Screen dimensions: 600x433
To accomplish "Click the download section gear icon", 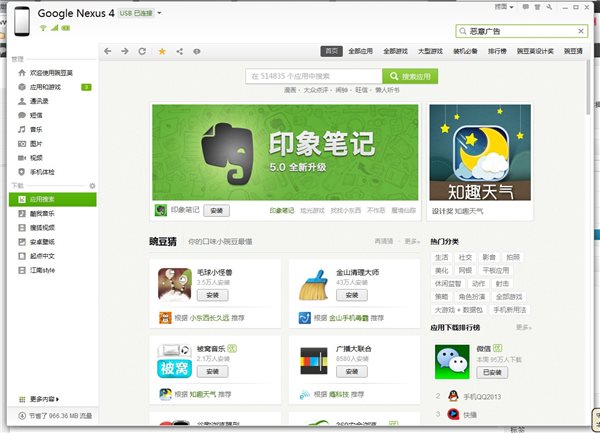I will (92, 186).
